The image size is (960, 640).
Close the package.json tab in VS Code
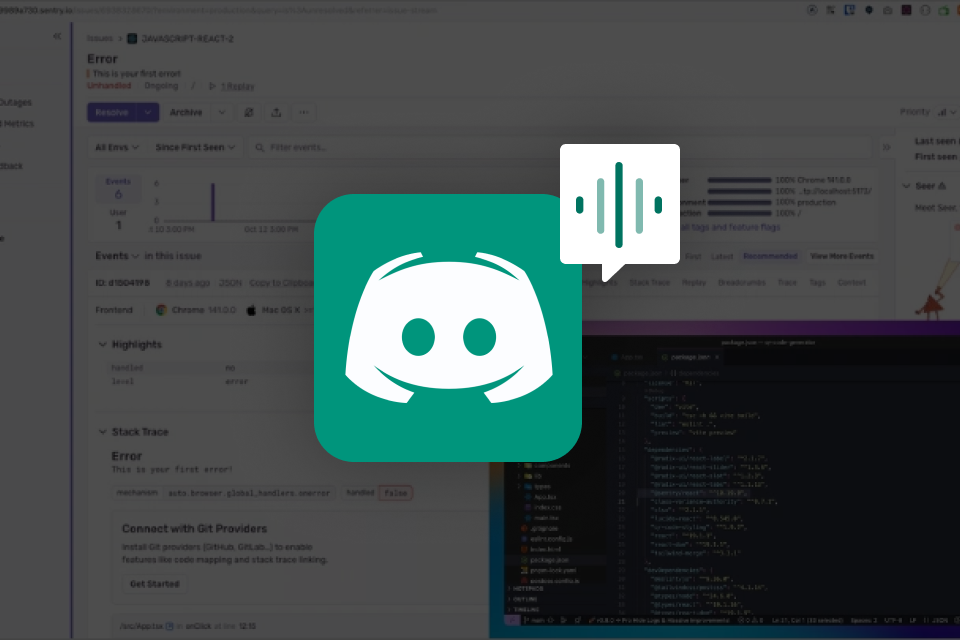pos(717,357)
